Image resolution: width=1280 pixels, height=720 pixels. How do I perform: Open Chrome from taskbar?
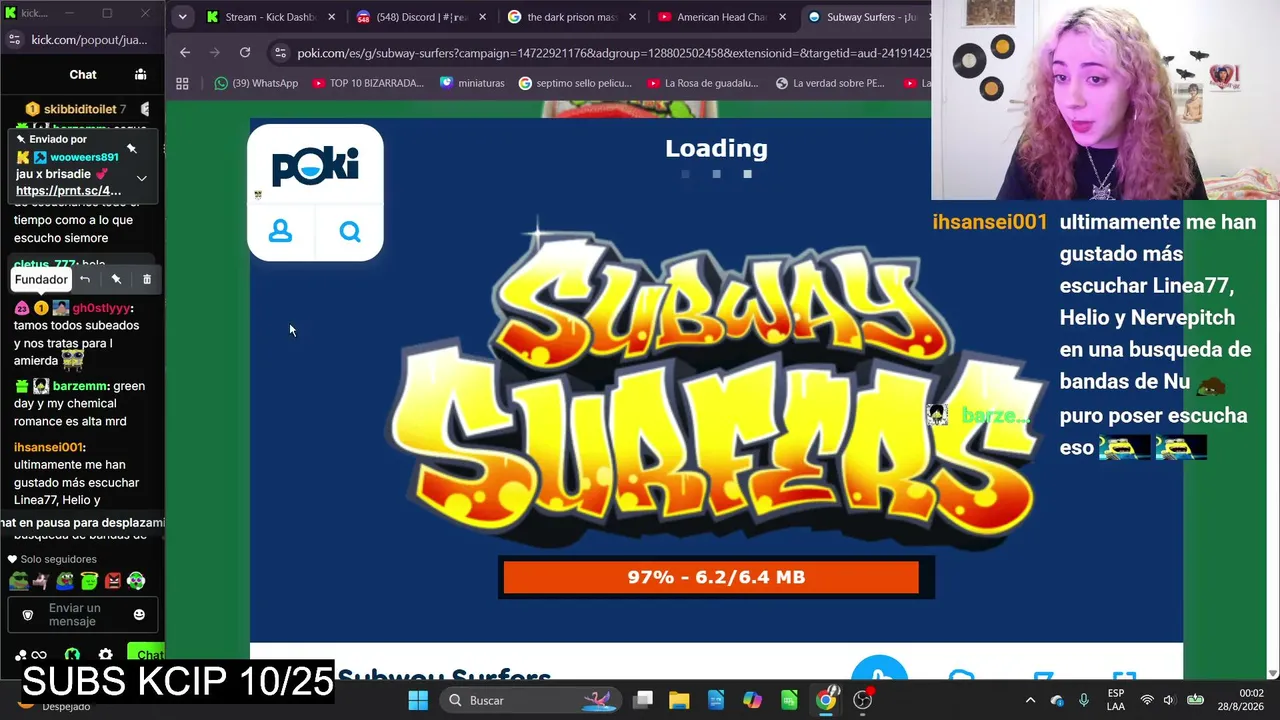click(x=826, y=700)
